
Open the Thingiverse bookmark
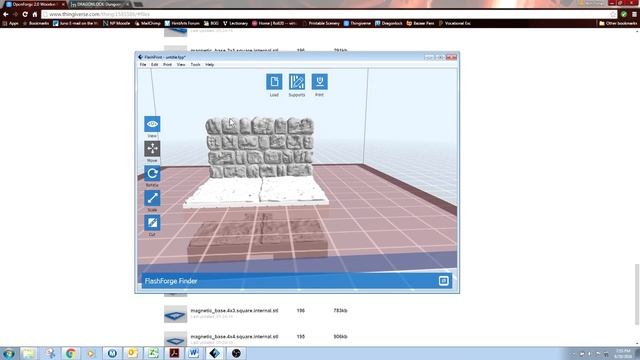(357, 23)
